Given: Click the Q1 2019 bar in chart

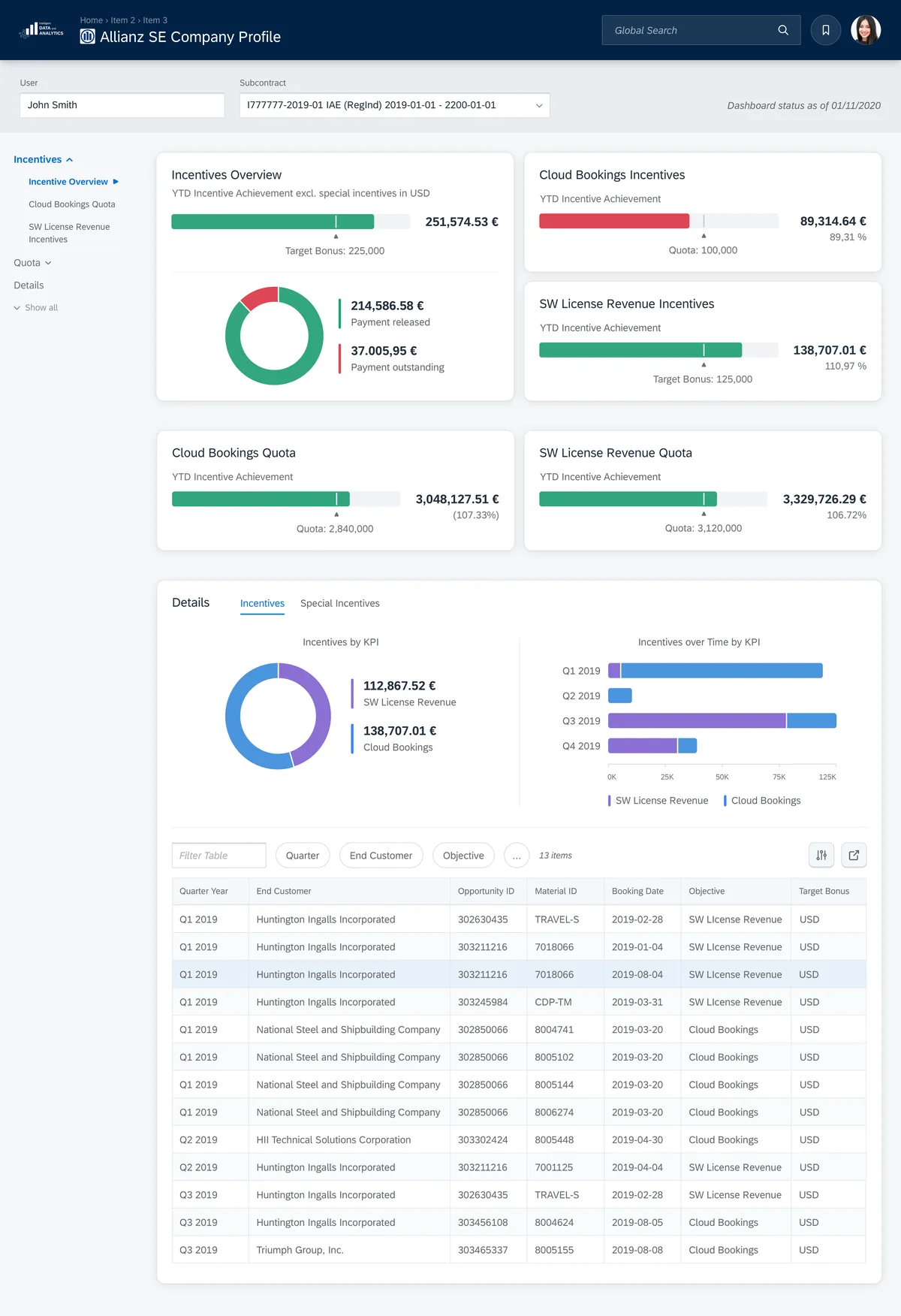Looking at the screenshot, I should point(716,671).
